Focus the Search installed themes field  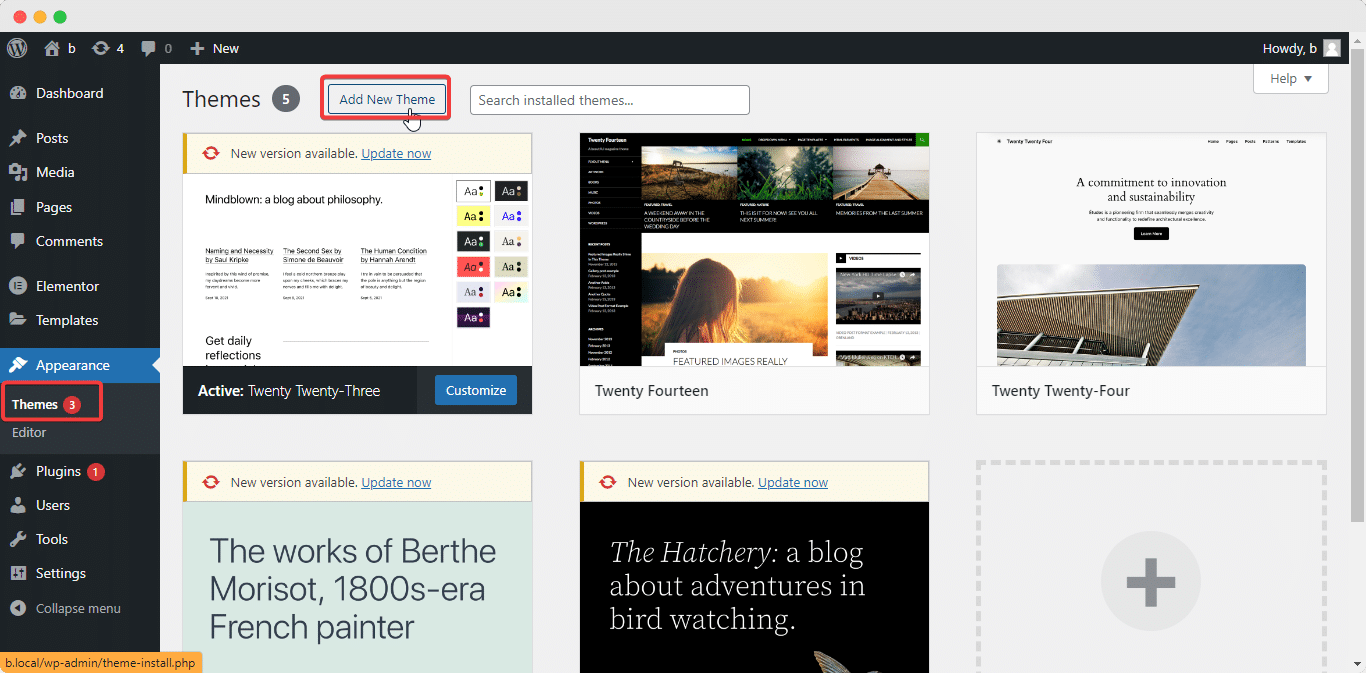[610, 100]
